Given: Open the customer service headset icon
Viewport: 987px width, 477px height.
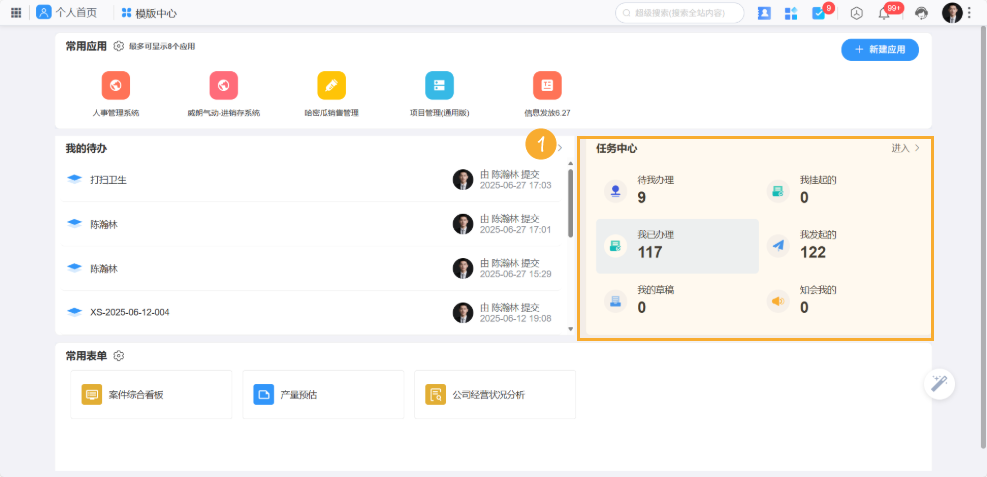Looking at the screenshot, I should (921, 13).
